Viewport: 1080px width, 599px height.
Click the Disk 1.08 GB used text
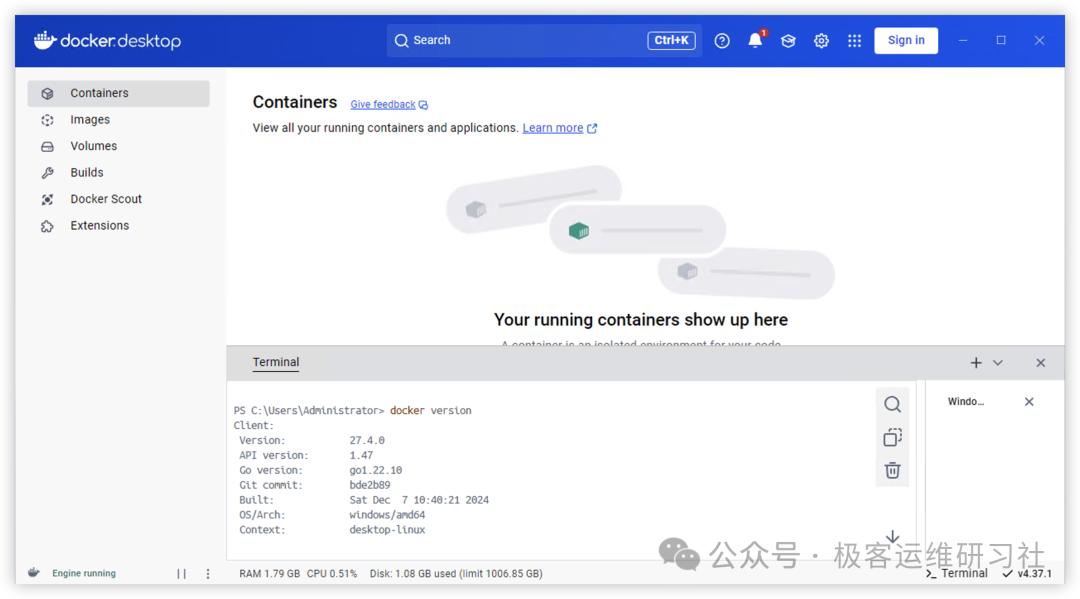[456, 574]
